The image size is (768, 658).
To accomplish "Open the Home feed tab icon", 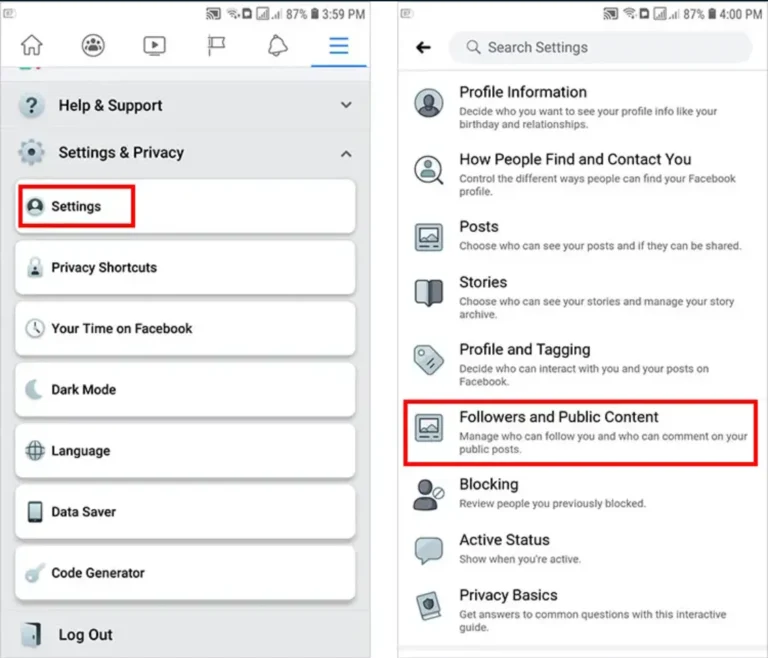I will 31,46.
